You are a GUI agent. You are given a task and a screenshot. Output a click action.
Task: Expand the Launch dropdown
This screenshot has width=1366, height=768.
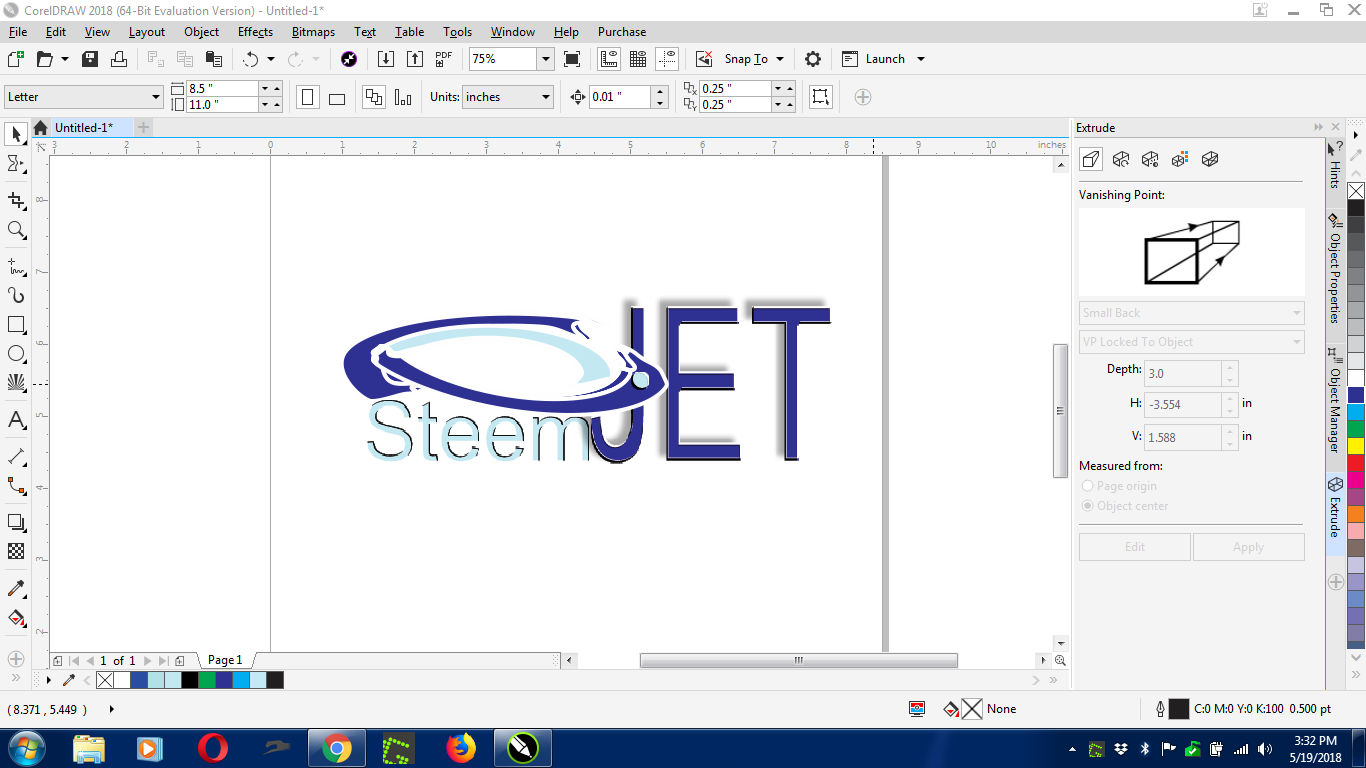(x=921, y=59)
